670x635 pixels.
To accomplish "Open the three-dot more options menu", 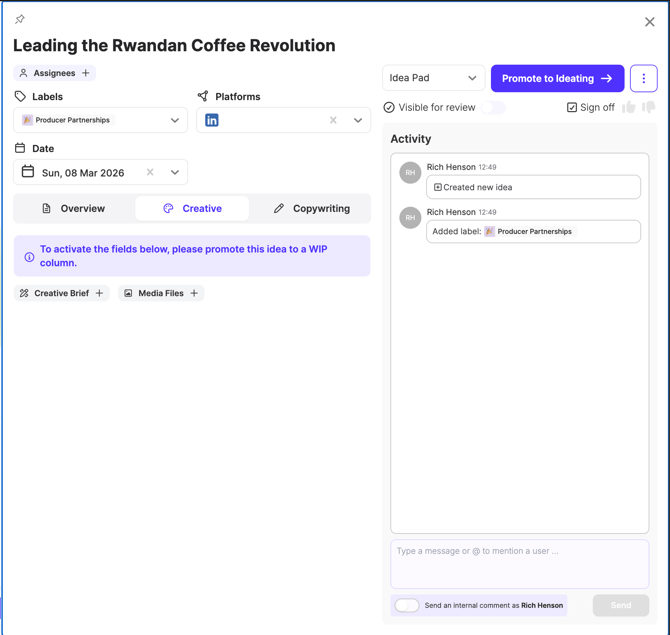I will point(643,78).
